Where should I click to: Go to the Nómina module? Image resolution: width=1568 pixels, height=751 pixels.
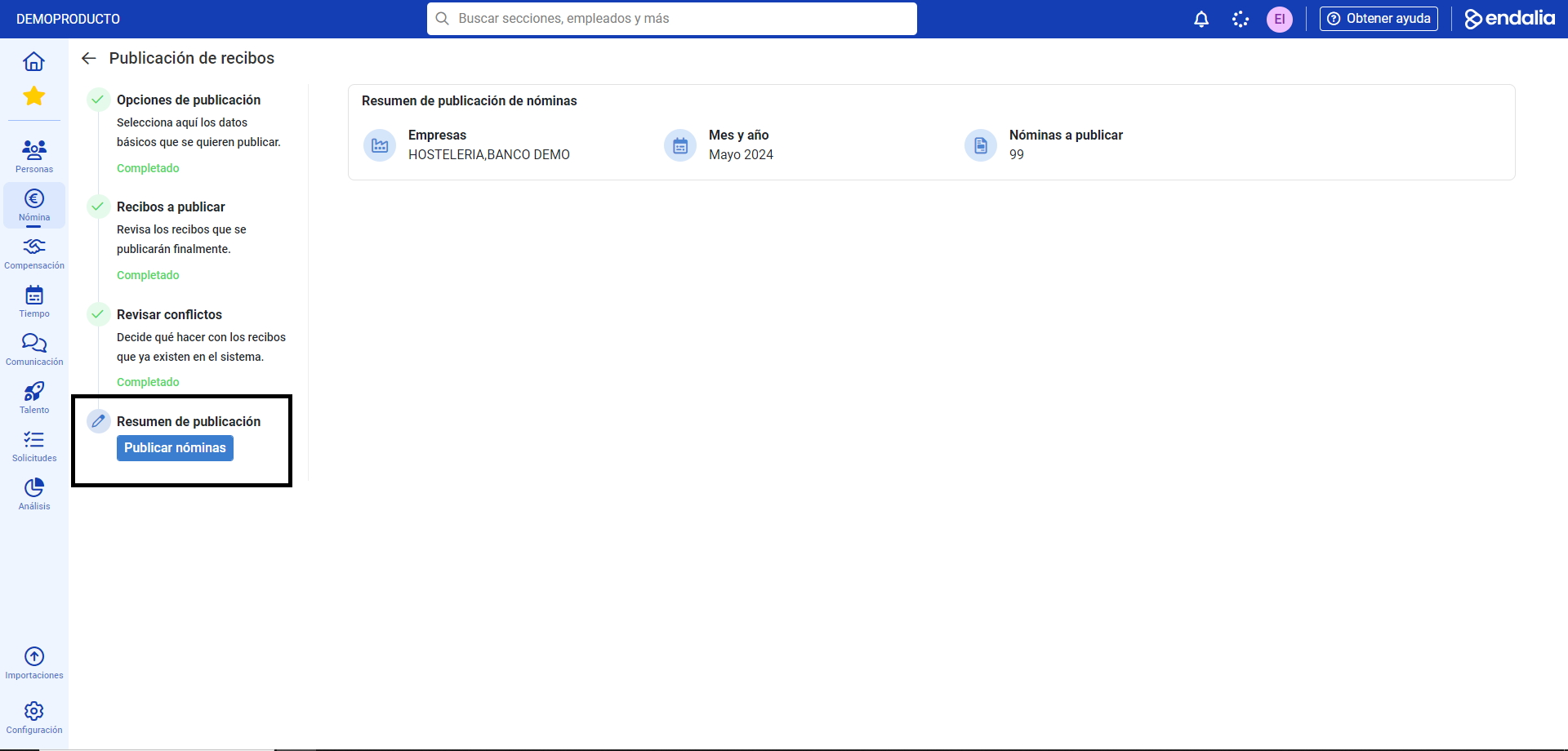point(34,205)
